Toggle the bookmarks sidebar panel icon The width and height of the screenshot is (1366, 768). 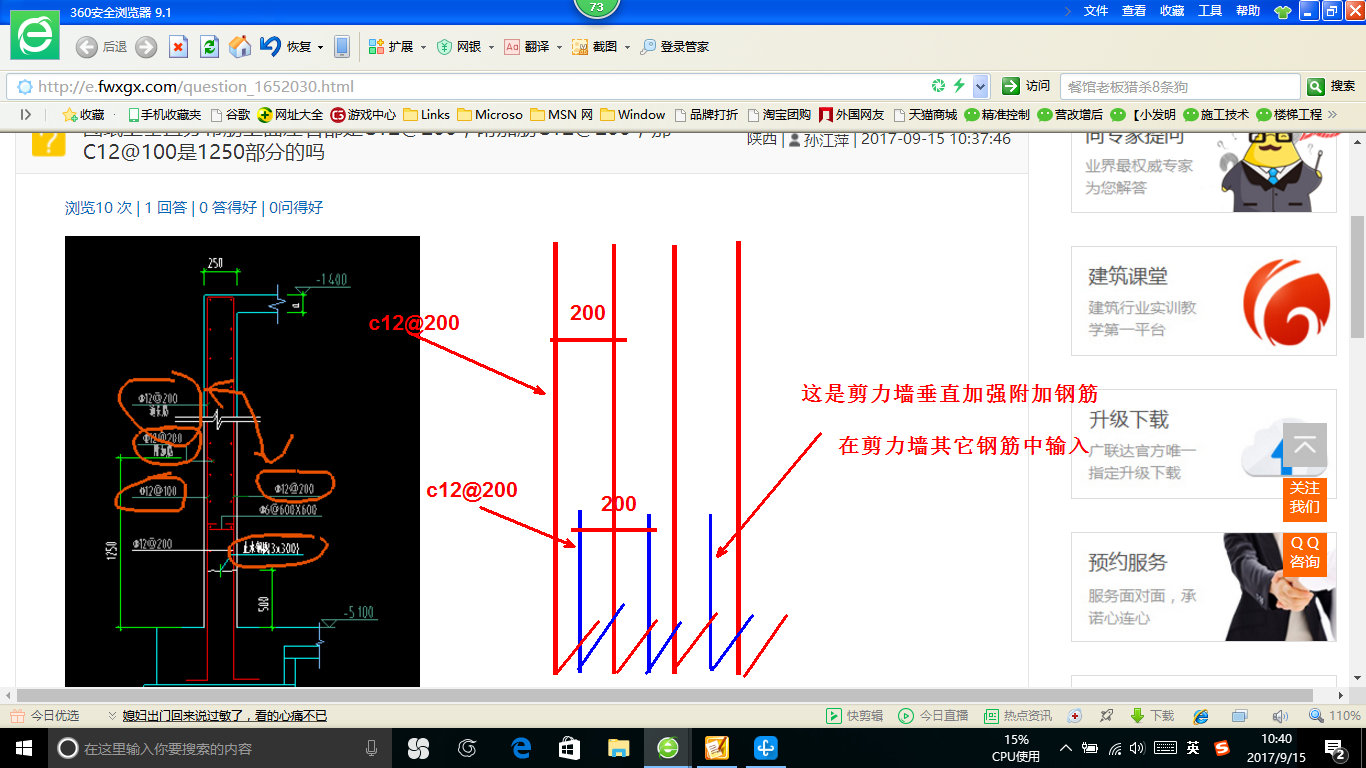click(x=26, y=115)
